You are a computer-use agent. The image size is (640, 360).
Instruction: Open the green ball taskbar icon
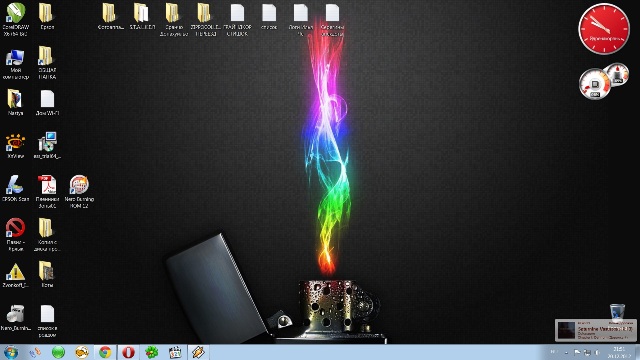tap(58, 352)
